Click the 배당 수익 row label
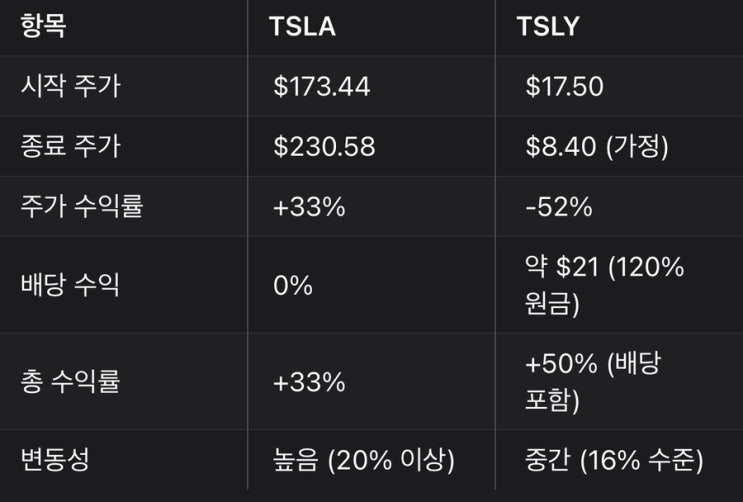This screenshot has width=743, height=502. pos(70,285)
